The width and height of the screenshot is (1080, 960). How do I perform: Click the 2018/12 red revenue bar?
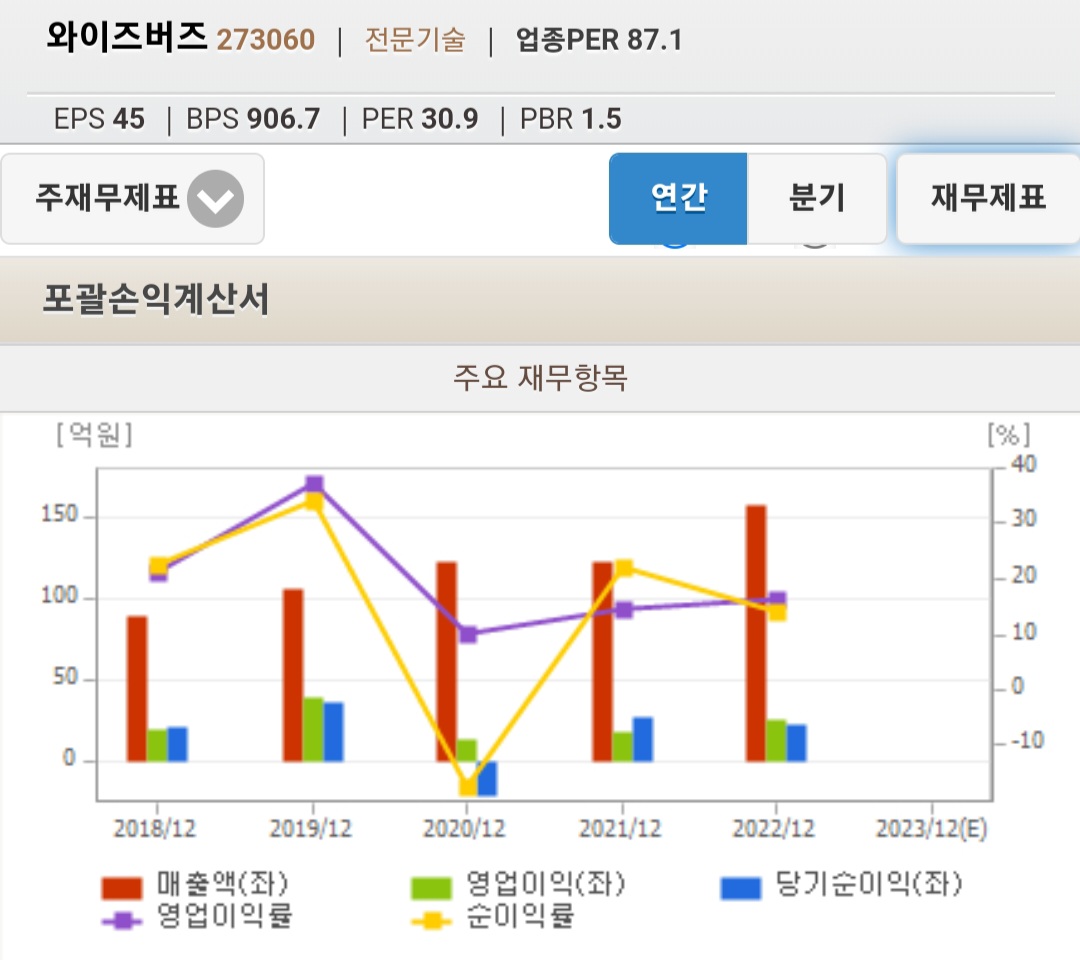pyautogui.click(x=137, y=689)
